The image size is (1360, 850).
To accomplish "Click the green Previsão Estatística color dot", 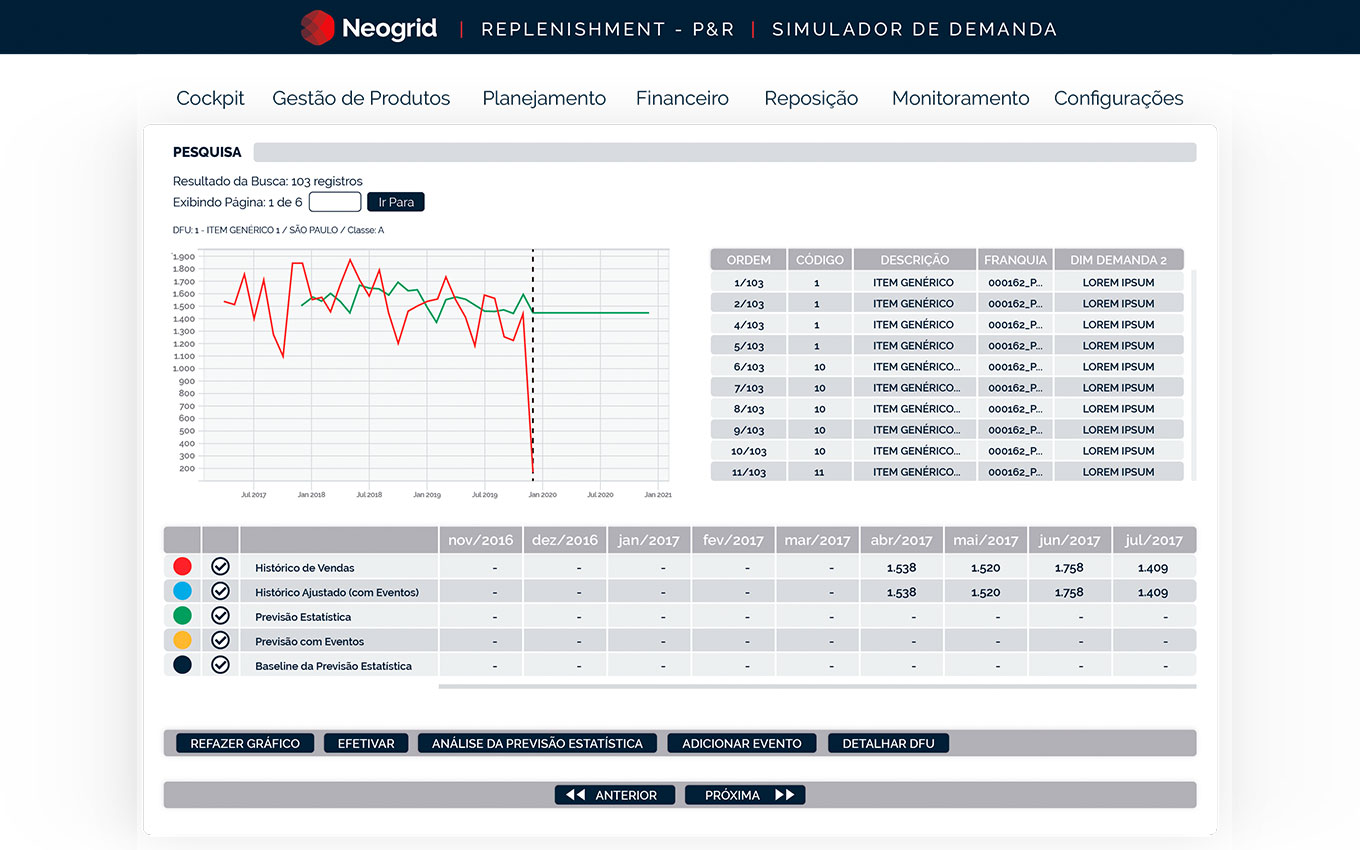I will tap(182, 616).
